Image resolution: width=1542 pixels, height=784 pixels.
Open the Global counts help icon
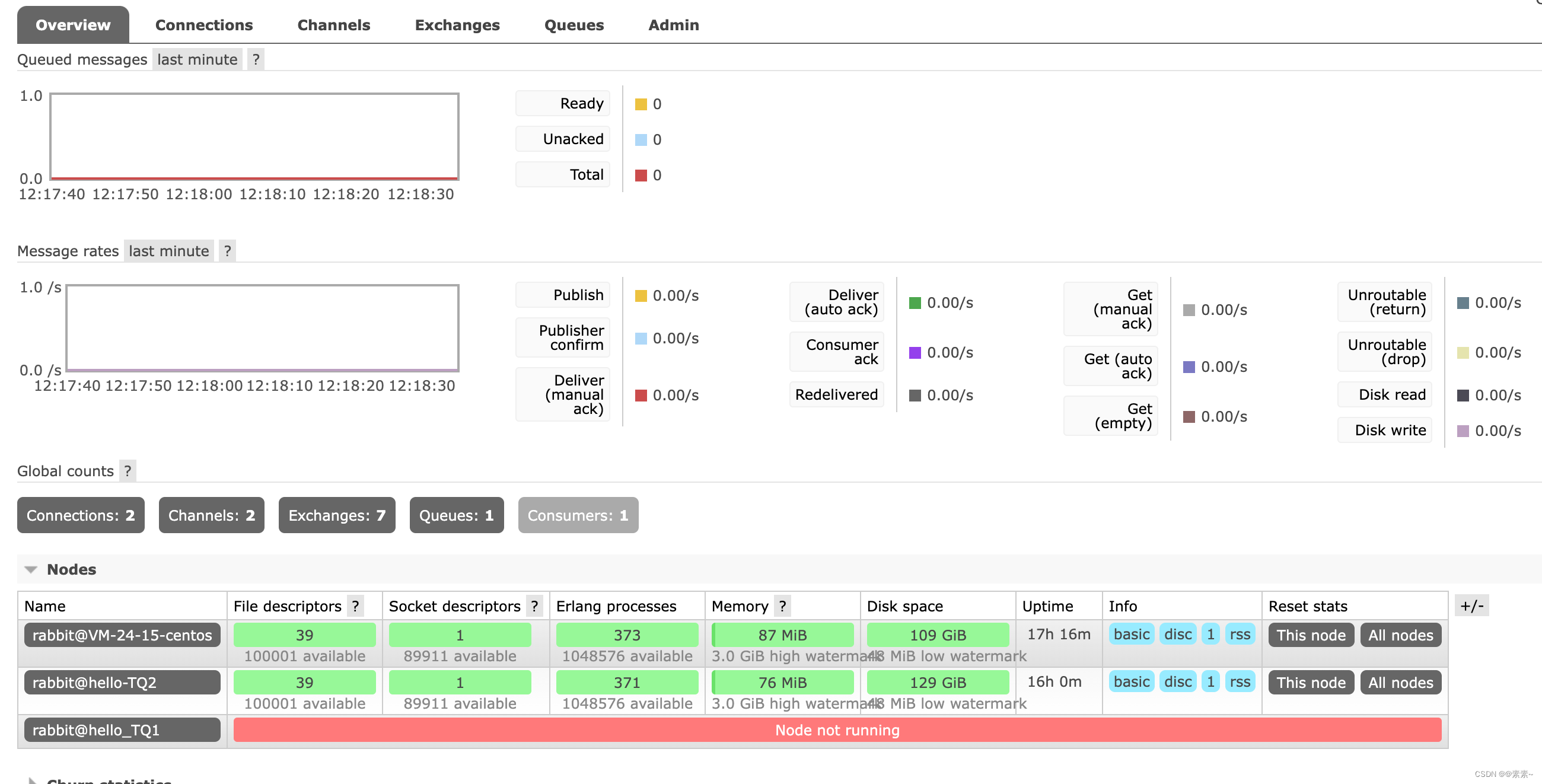127,471
